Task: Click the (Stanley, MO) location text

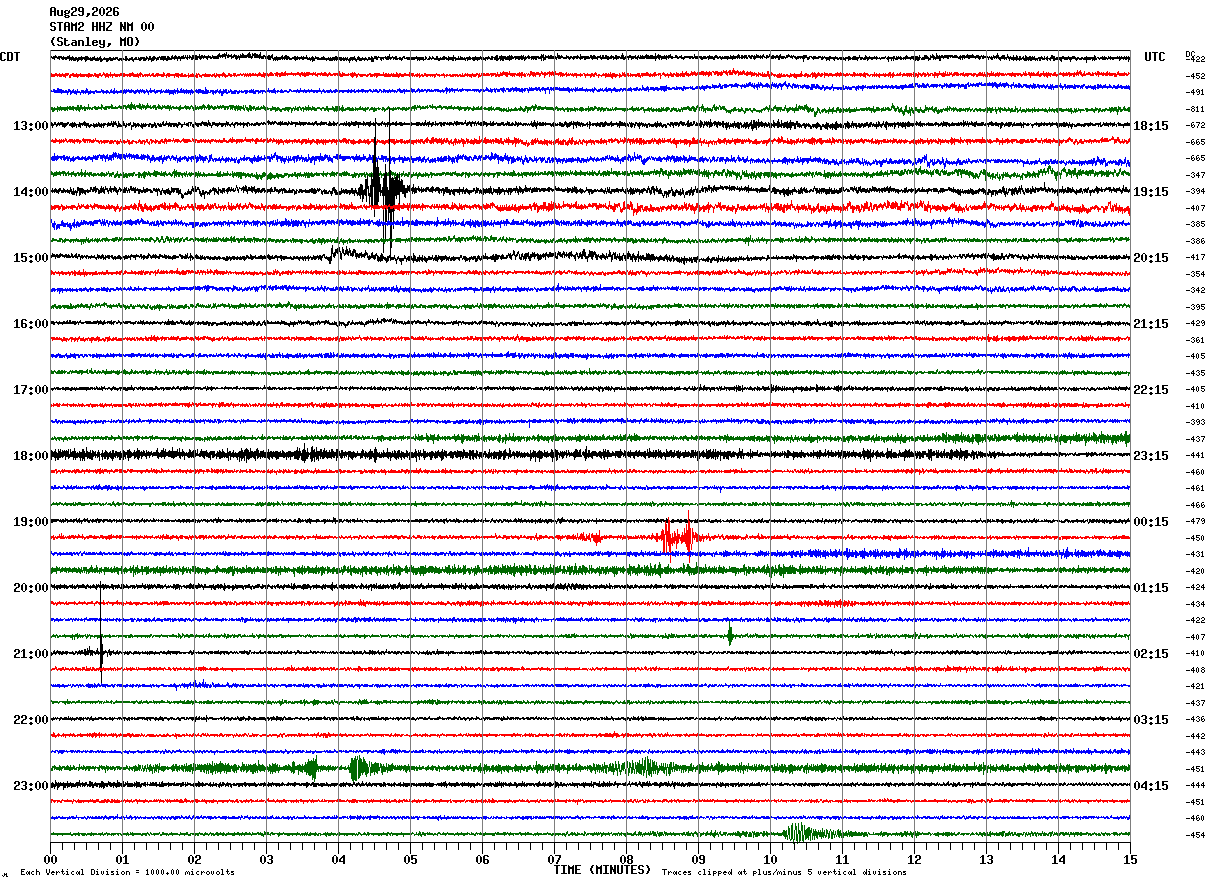Action: (x=95, y=42)
